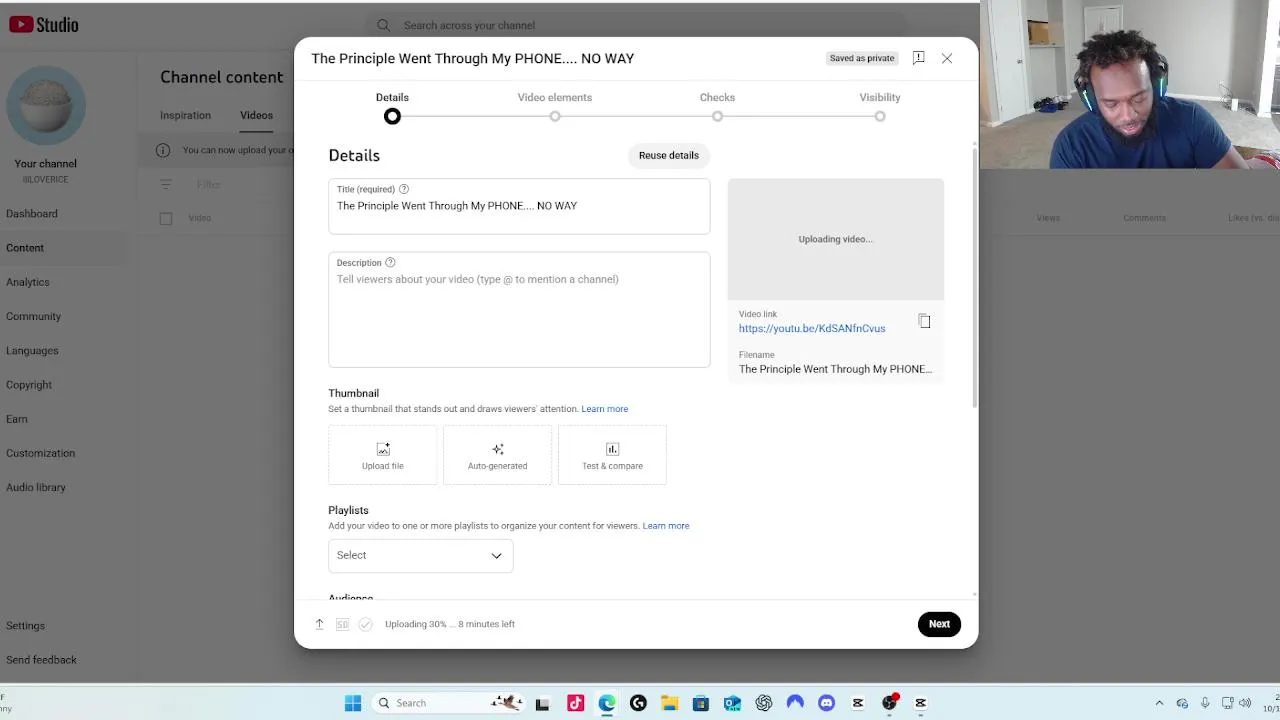Click the info icon in the upload notice banner
The width and height of the screenshot is (1280, 720).
[163, 150]
